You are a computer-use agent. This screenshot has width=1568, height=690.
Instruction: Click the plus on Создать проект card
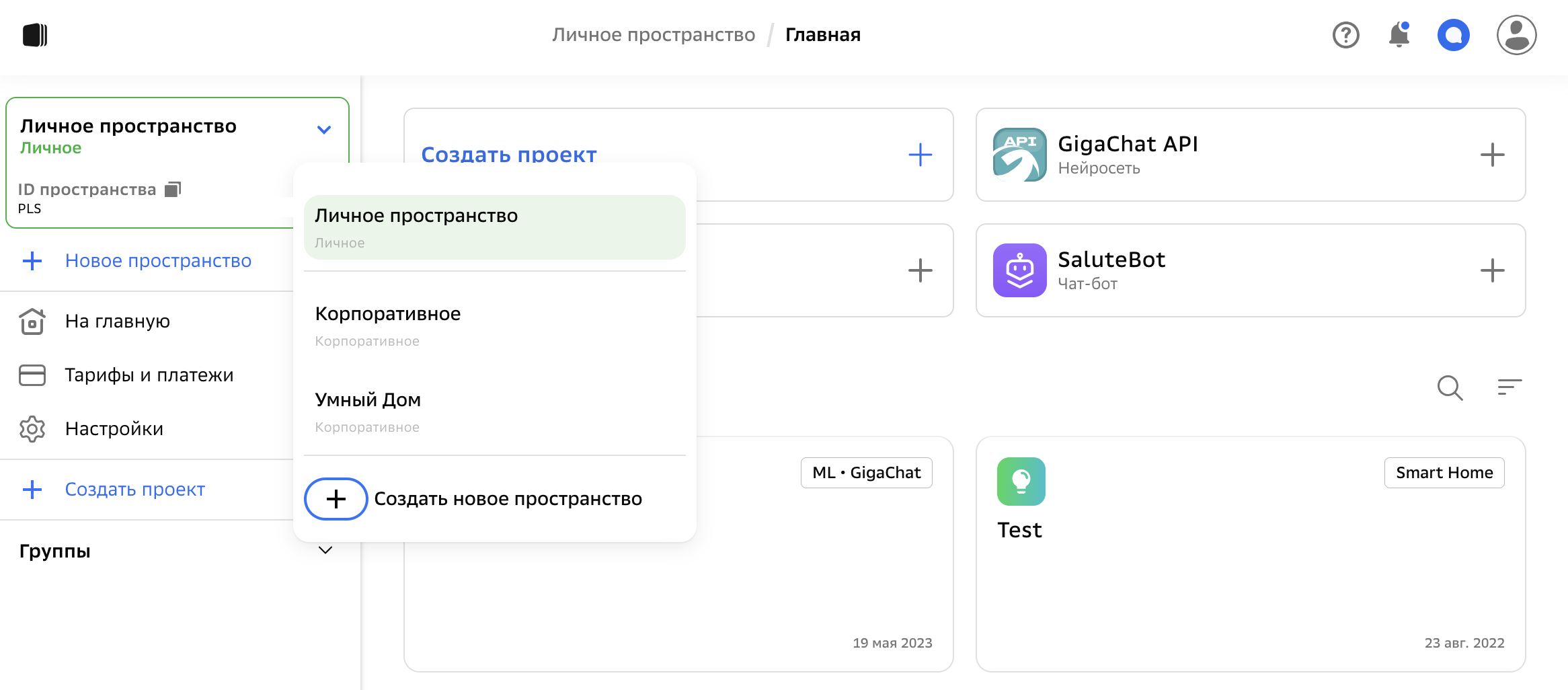tap(920, 155)
